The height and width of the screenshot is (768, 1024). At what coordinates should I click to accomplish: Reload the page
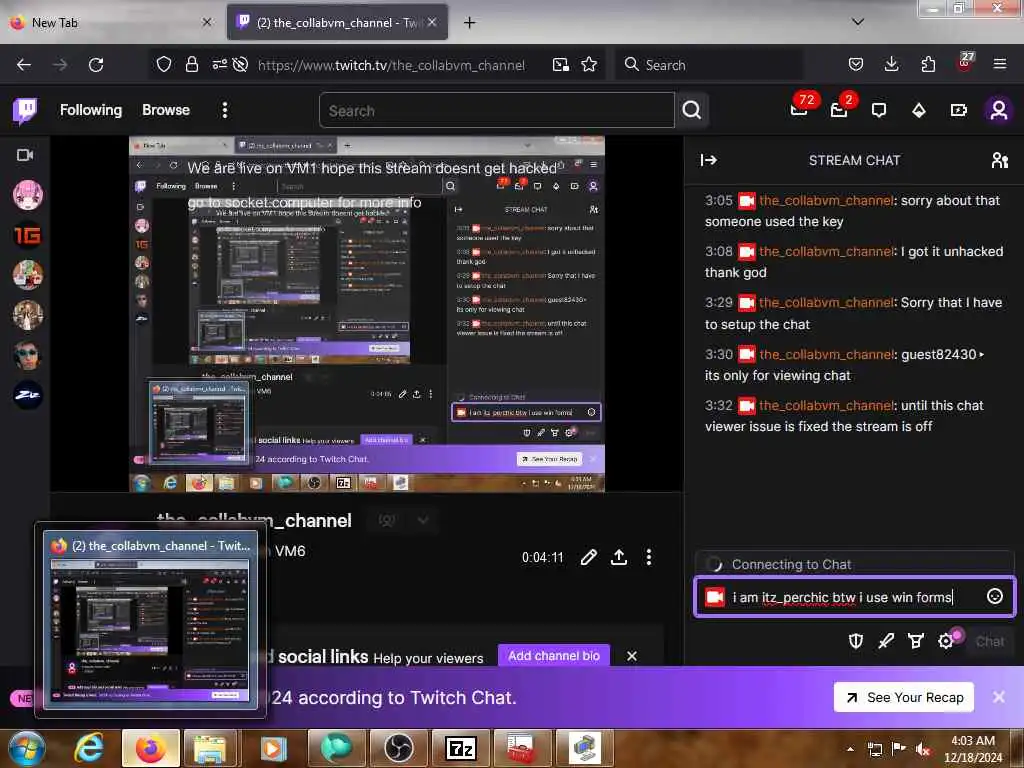coord(96,65)
